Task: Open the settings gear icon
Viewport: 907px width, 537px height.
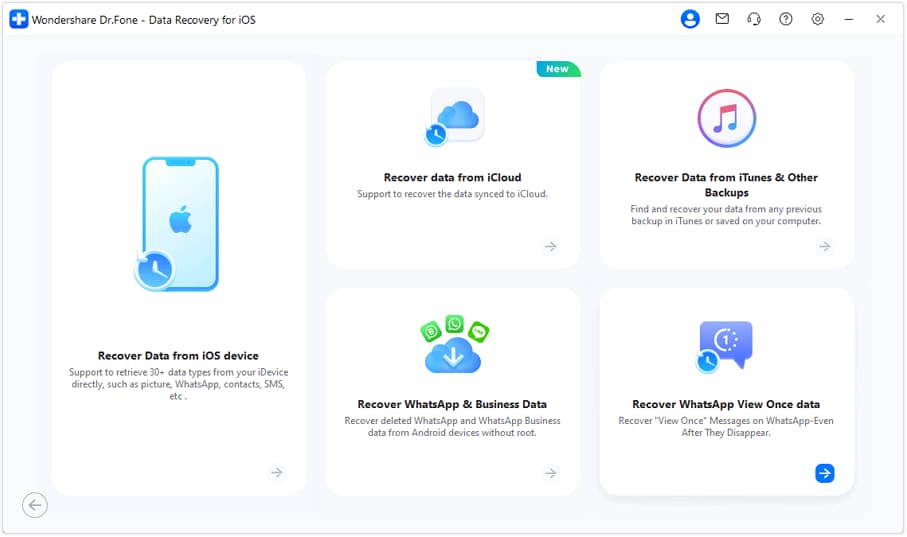Action: click(817, 19)
